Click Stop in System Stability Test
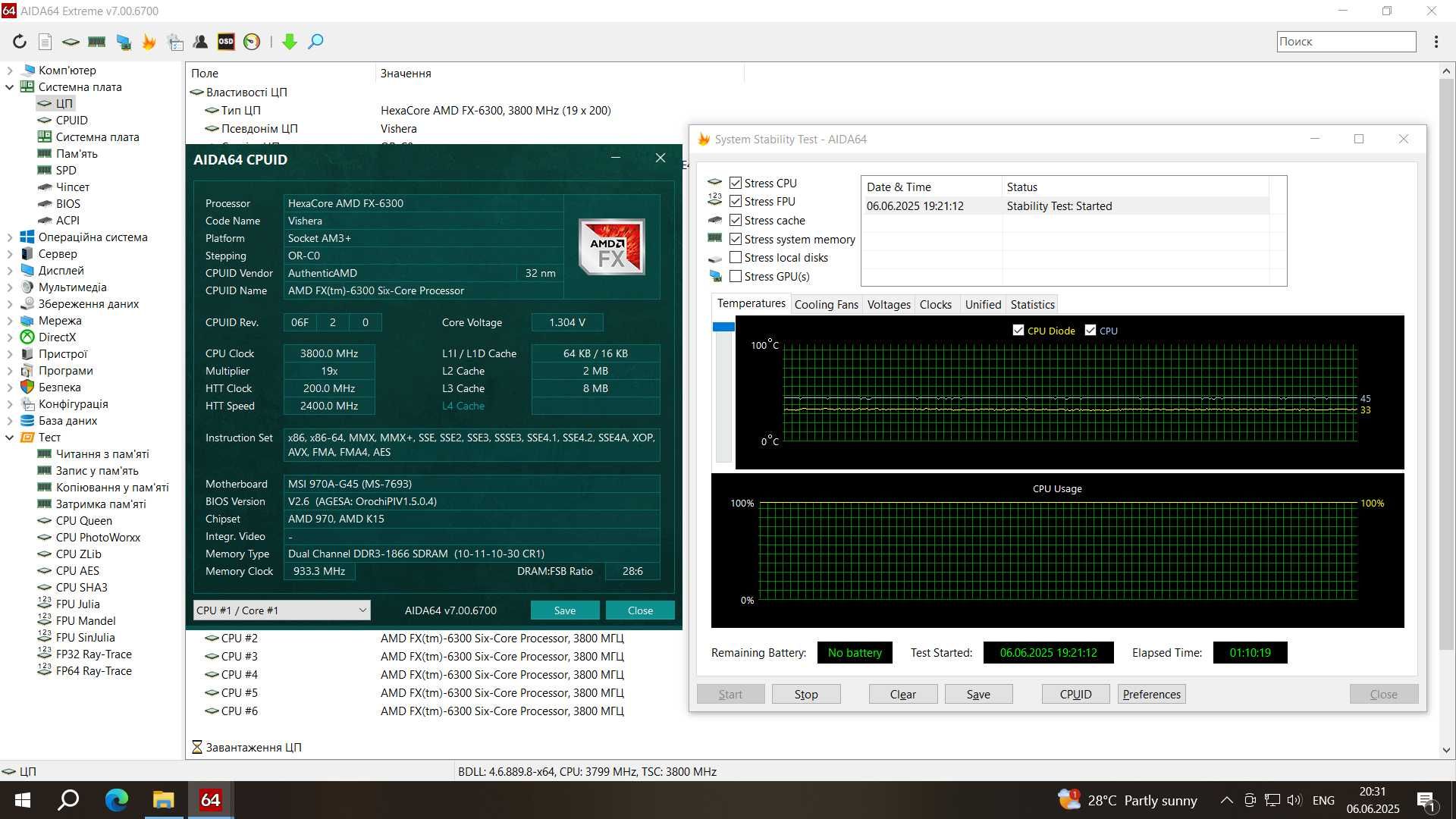This screenshot has width=1456, height=819. 806,694
